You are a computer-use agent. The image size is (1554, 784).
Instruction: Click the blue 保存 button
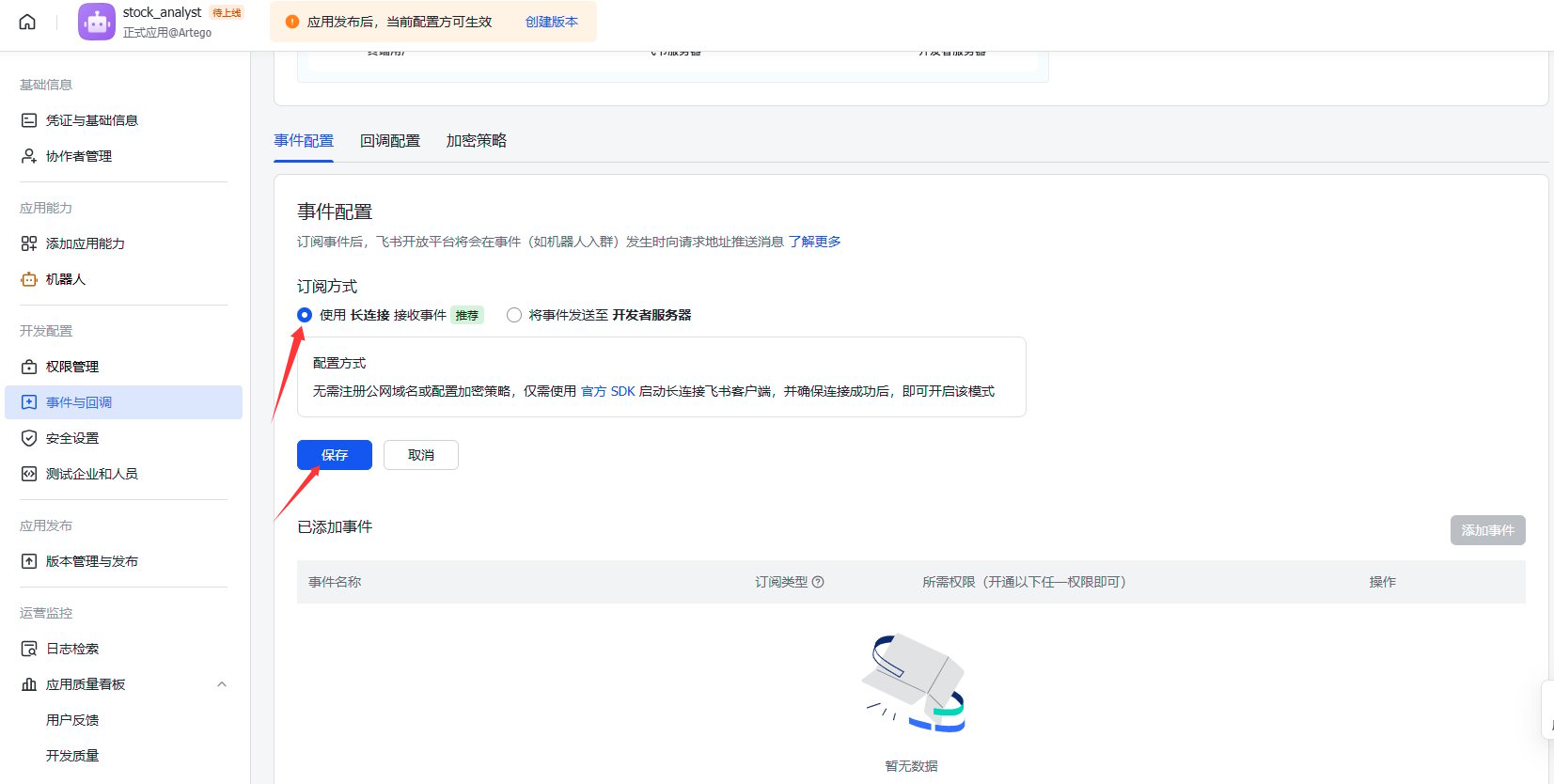pos(335,455)
